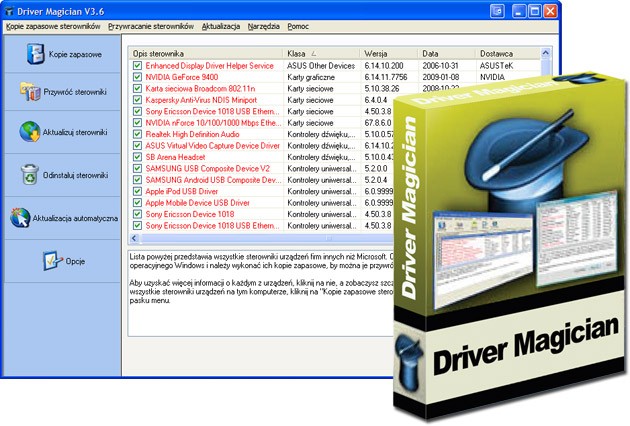Viewport: 630px width, 426px height.
Task: Click version cell 6.14.11.7756
Action: coord(386,77)
